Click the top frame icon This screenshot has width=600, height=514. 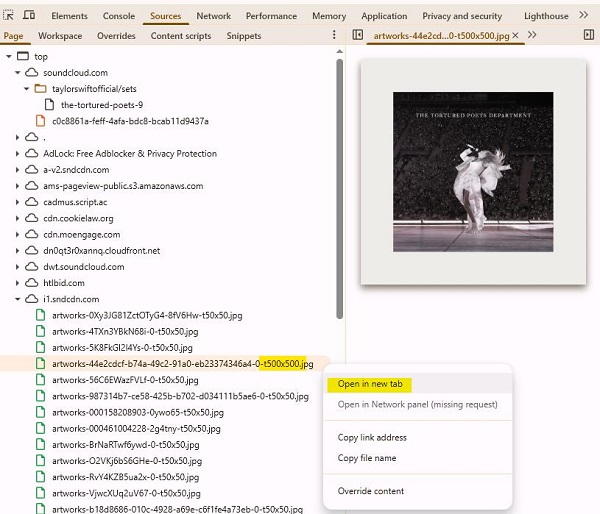click(x=23, y=56)
